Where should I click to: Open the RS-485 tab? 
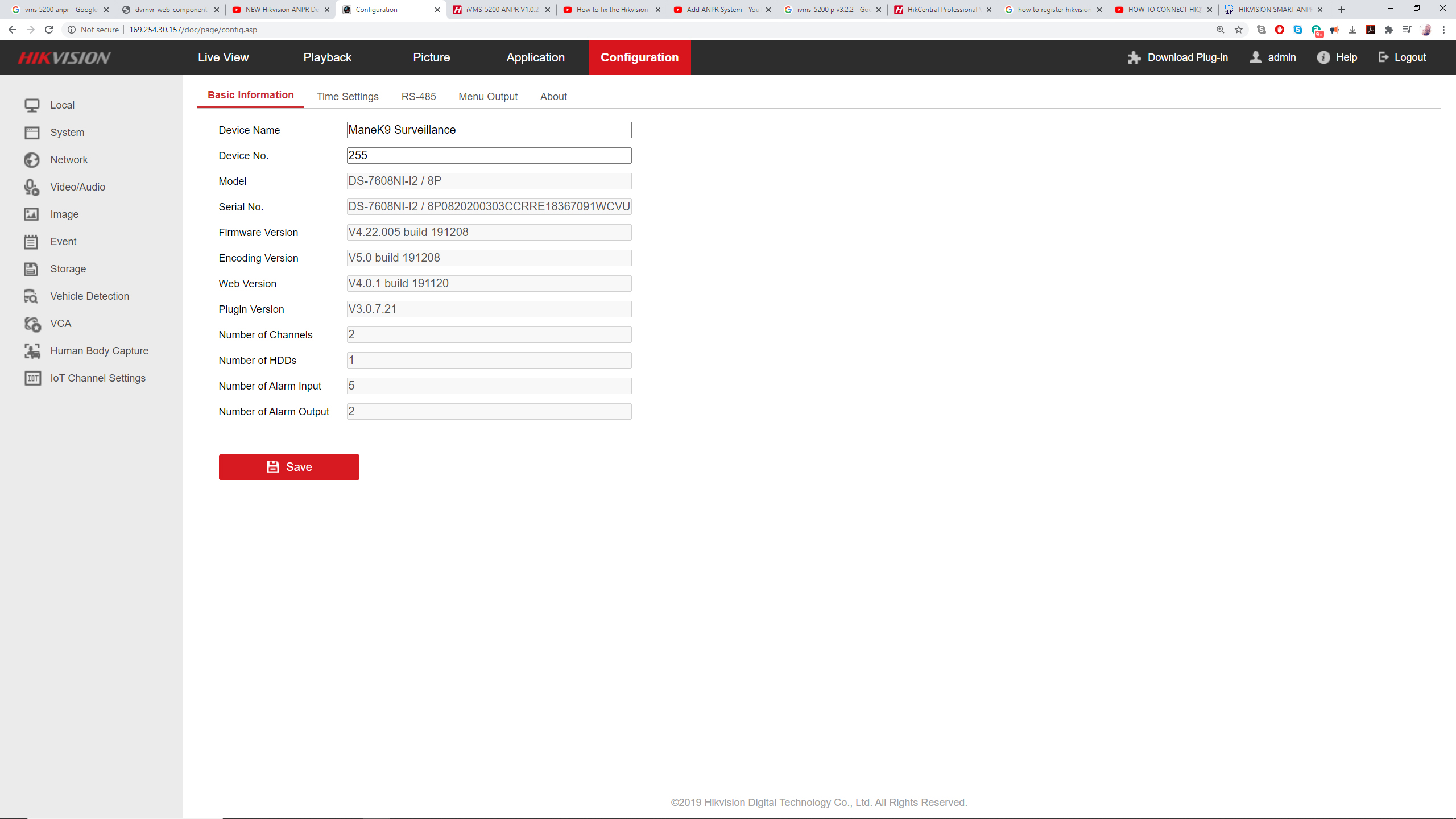tap(419, 97)
